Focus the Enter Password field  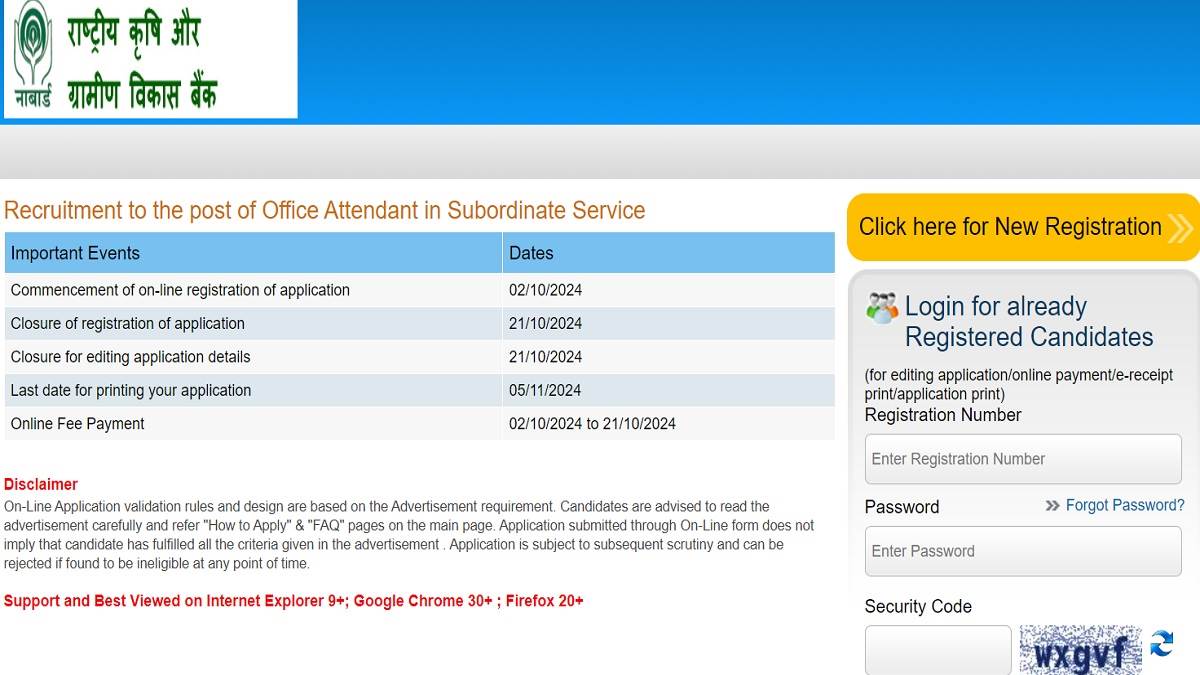pyautogui.click(x=1023, y=551)
